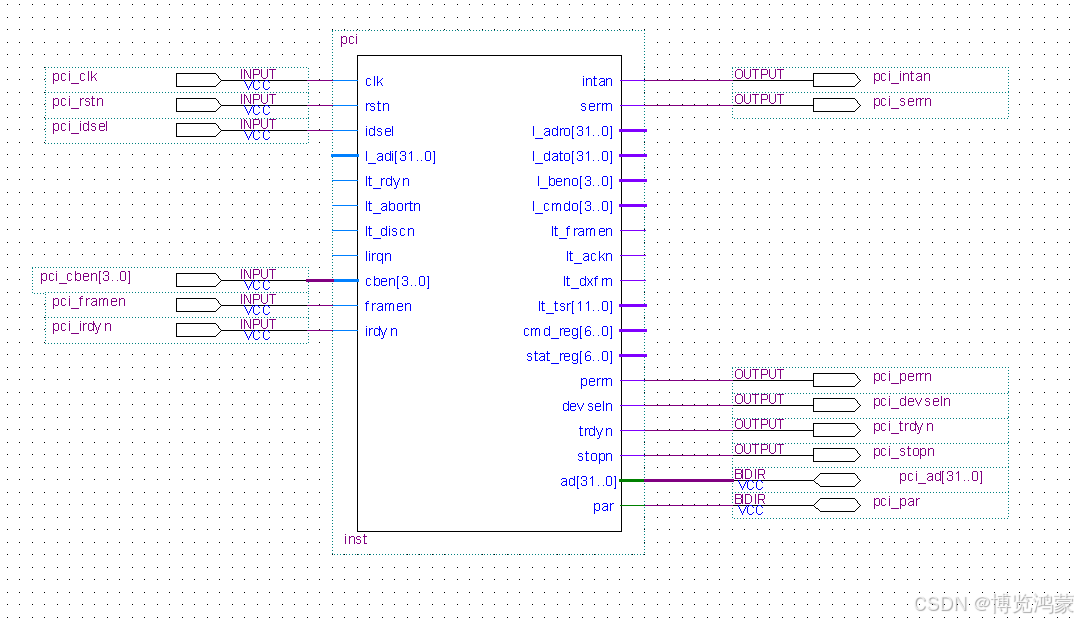
Task: Click the pci_trdyn pin name label
Action: coord(903,426)
